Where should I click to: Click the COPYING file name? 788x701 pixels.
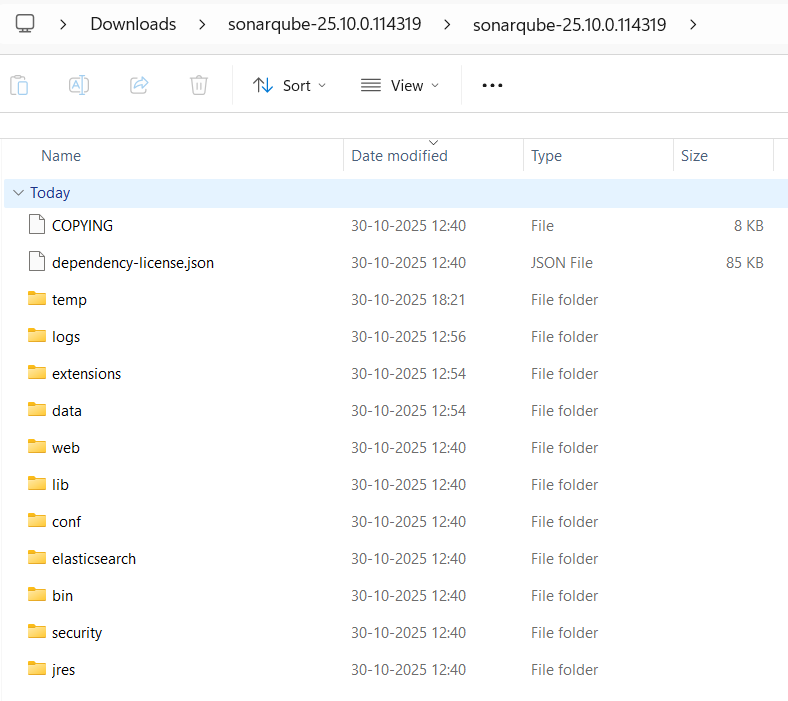[82, 226]
